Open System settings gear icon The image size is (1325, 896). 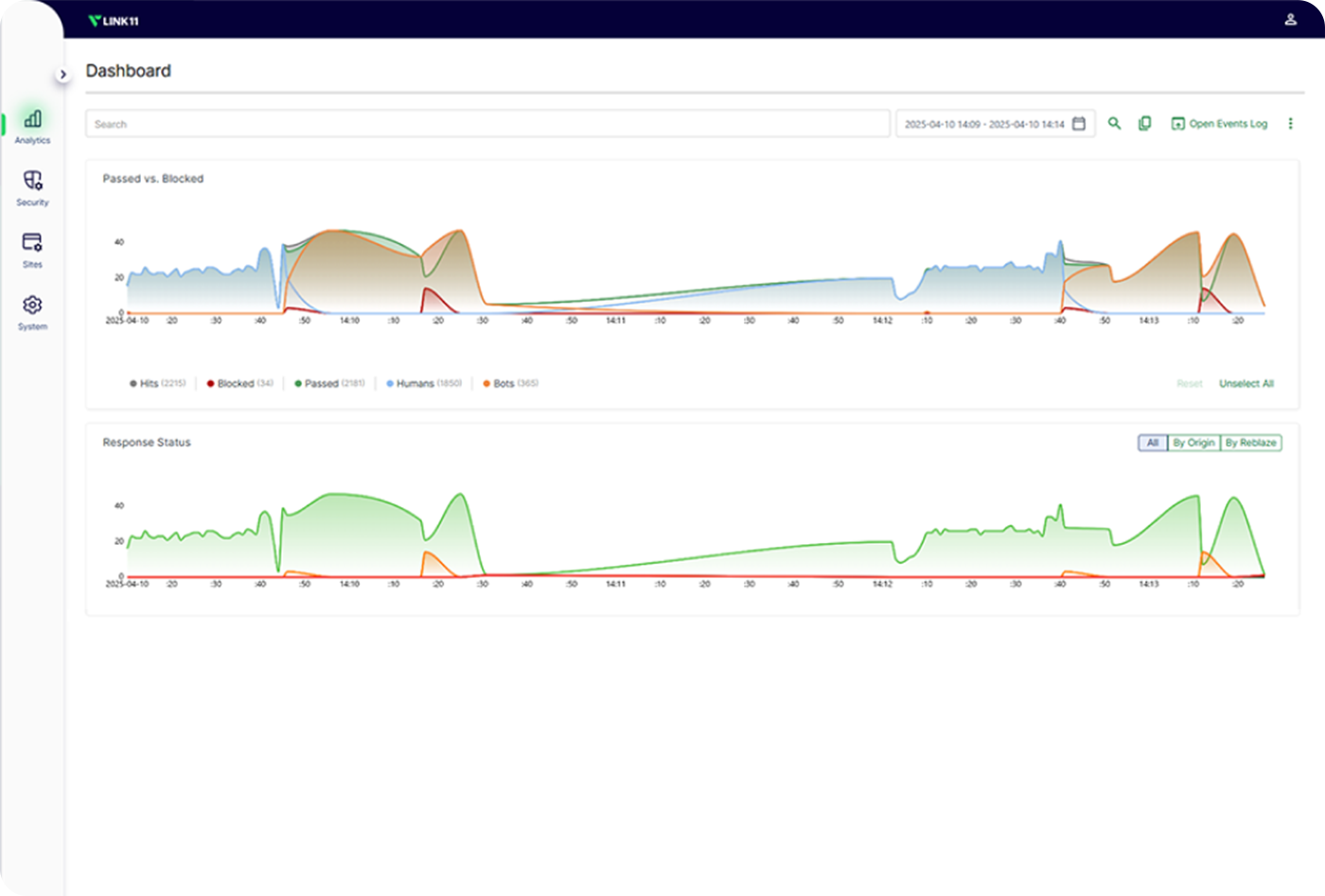(32, 305)
